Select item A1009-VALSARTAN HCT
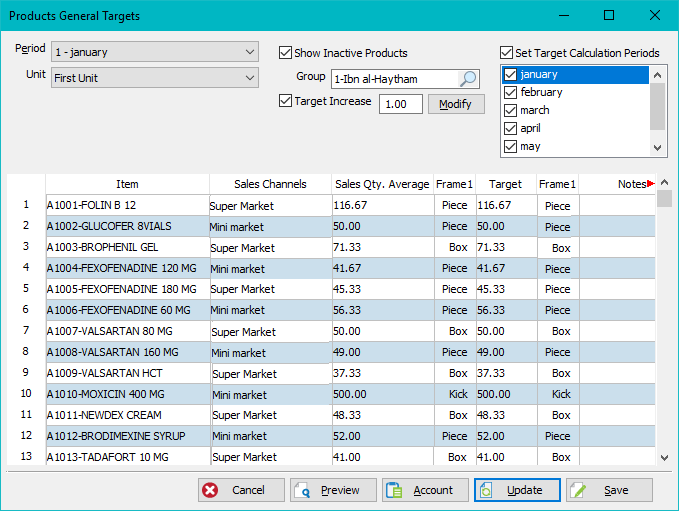Viewport: 679px width, 511px height. 128,373
